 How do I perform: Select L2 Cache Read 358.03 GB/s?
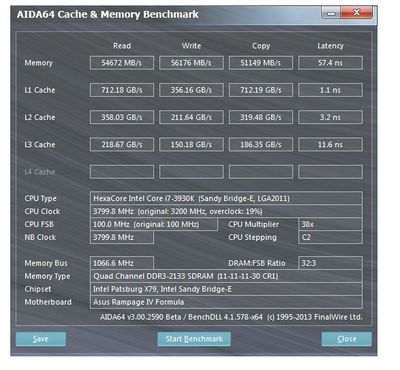(x=122, y=117)
